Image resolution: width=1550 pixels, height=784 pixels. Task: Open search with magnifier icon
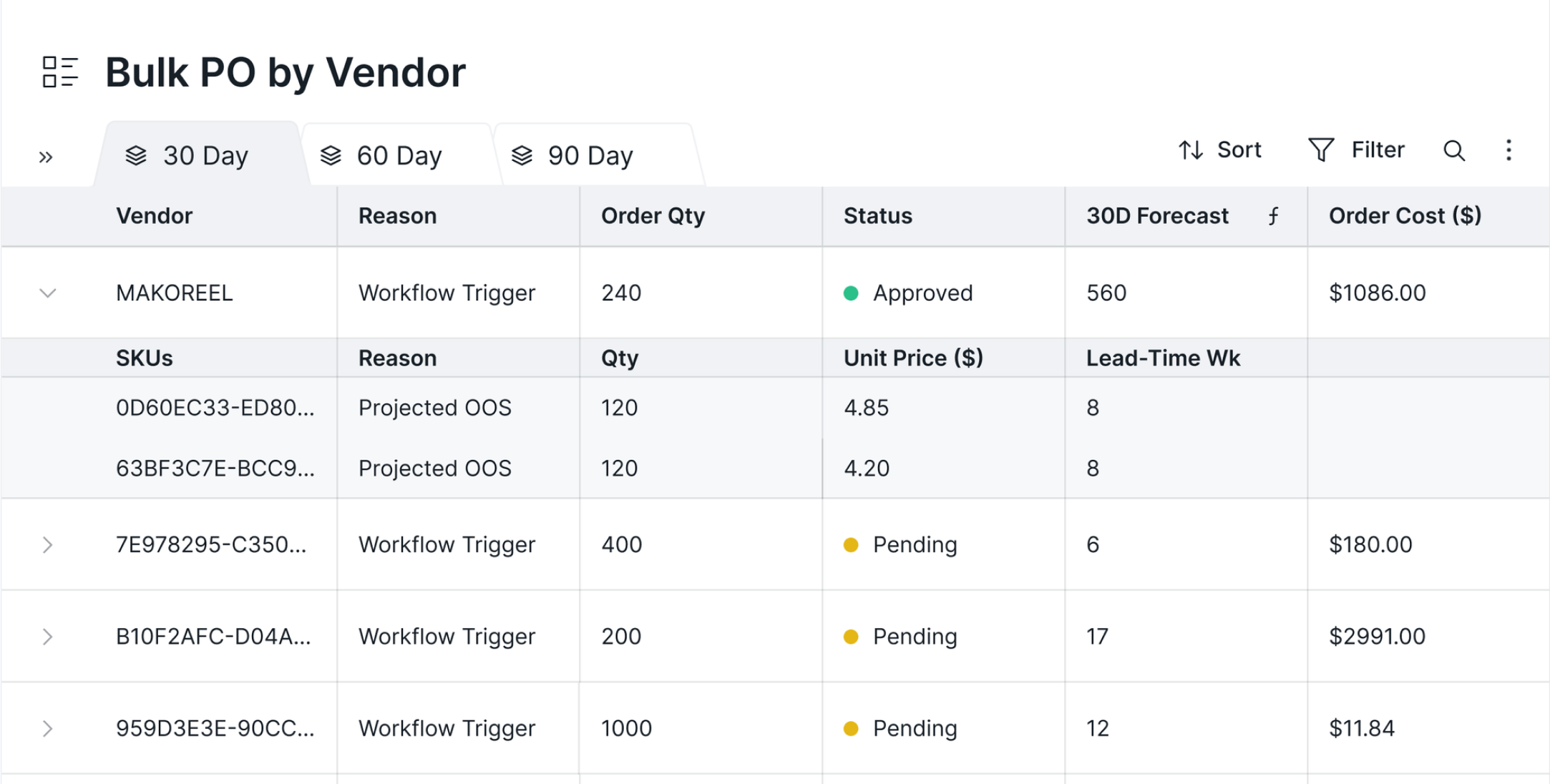coord(1454,151)
